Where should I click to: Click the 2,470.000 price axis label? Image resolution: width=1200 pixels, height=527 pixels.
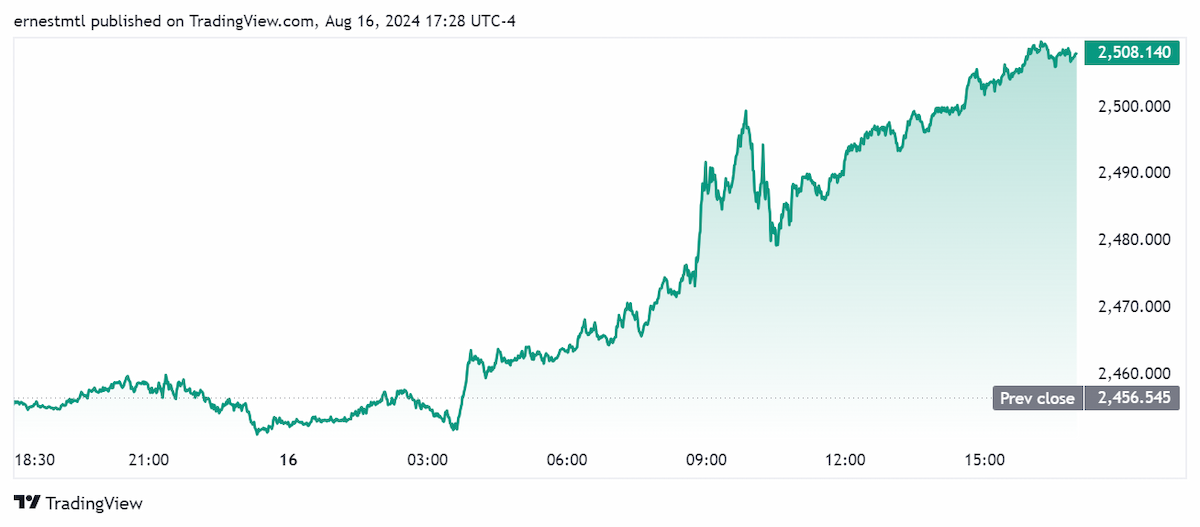[x=1134, y=306]
